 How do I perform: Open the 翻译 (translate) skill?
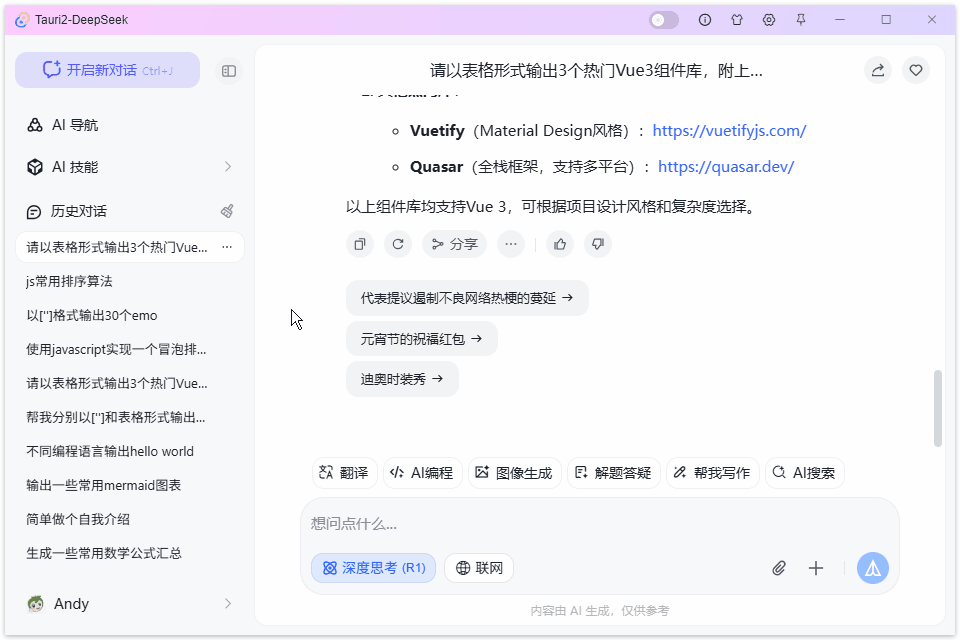coord(344,472)
